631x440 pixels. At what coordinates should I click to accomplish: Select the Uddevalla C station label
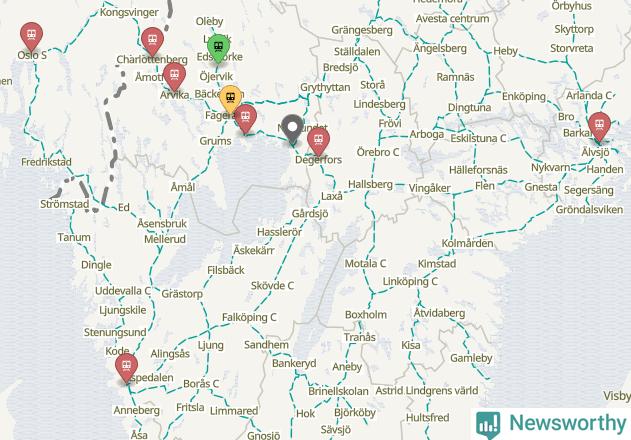tap(123, 291)
